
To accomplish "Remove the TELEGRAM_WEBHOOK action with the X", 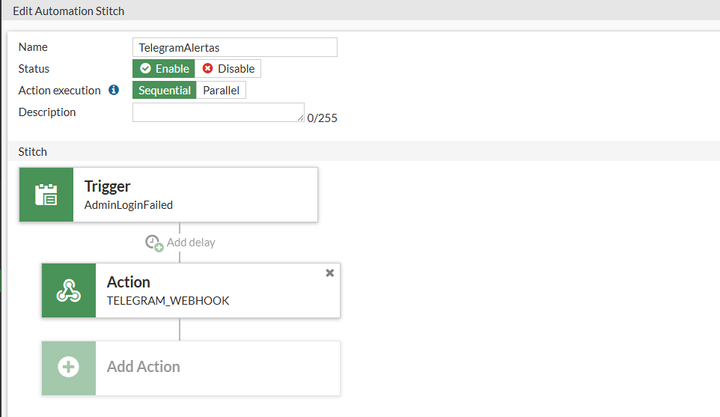I will click(330, 272).
